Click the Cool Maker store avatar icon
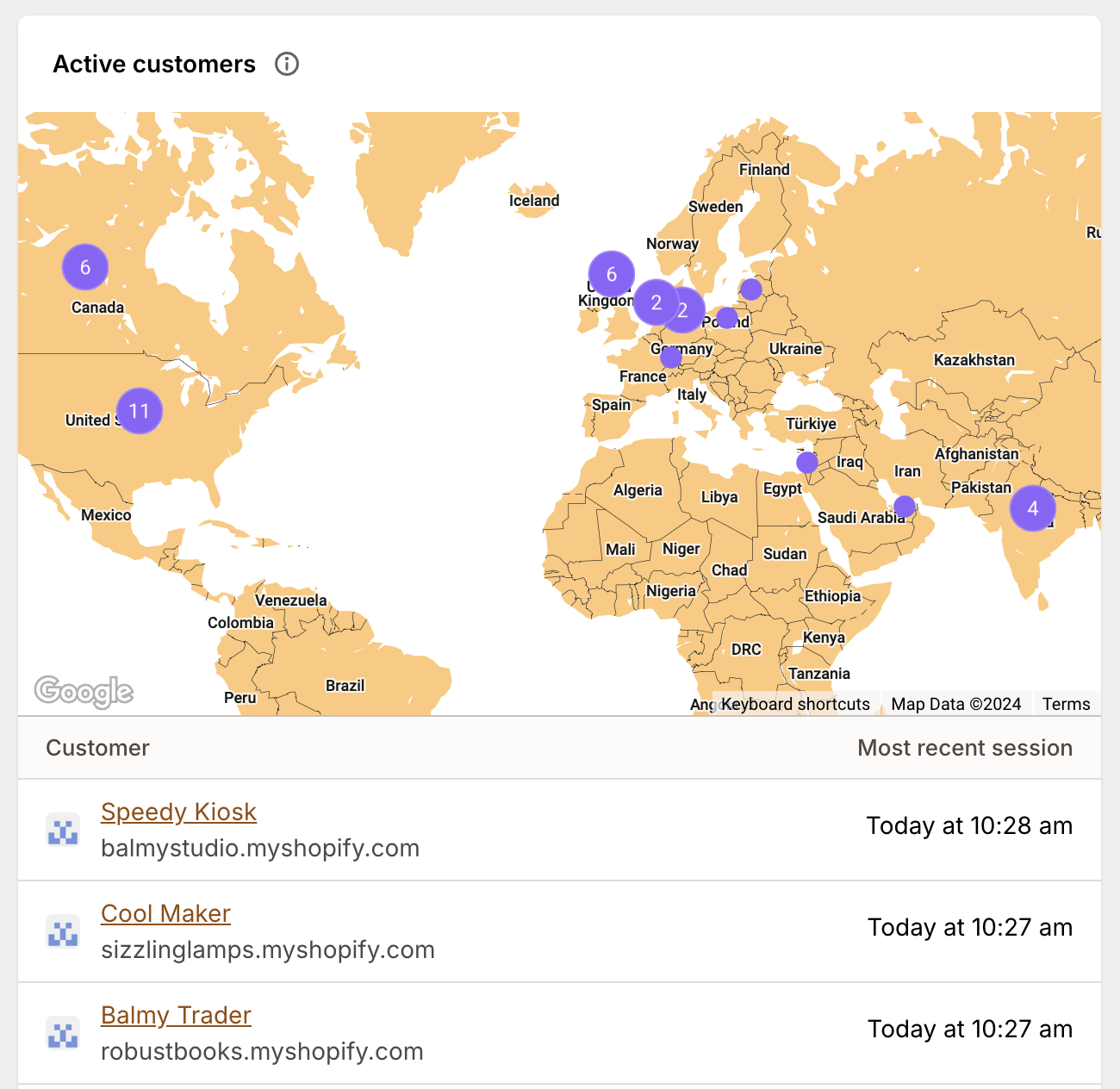The height and width of the screenshot is (1089, 1120). pos(62,931)
